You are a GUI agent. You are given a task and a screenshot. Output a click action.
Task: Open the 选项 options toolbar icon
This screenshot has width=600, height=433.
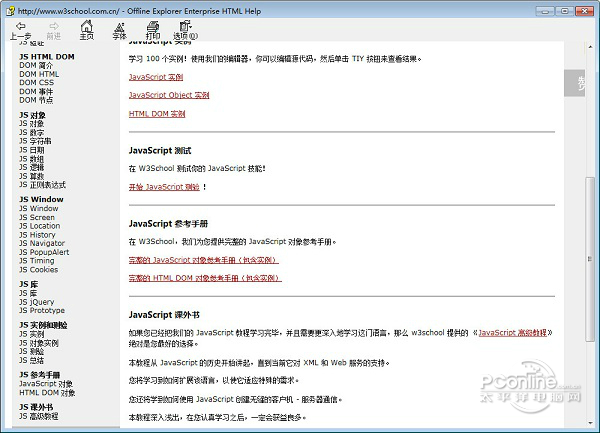186,30
